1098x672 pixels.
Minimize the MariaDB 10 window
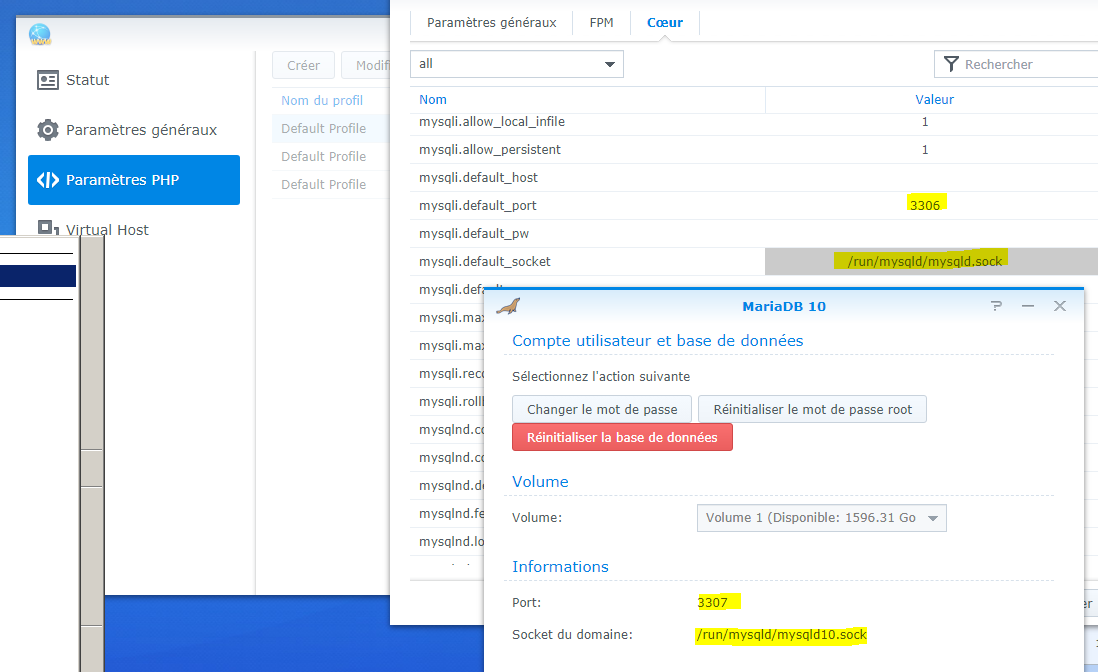tap(1028, 306)
